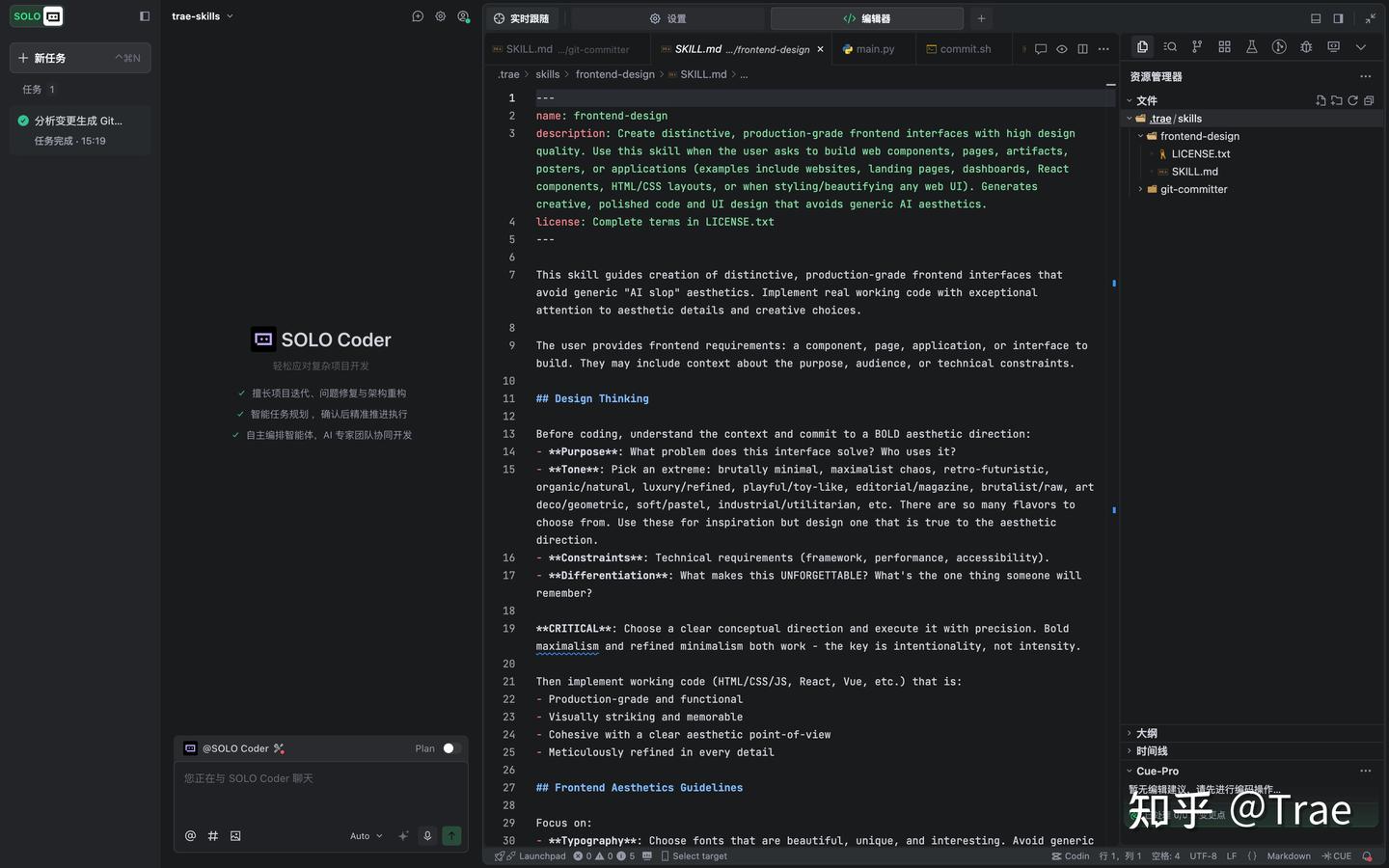This screenshot has height=868, width=1389.
Task: Open the editor comment bubble icon
Action: (x=1041, y=49)
